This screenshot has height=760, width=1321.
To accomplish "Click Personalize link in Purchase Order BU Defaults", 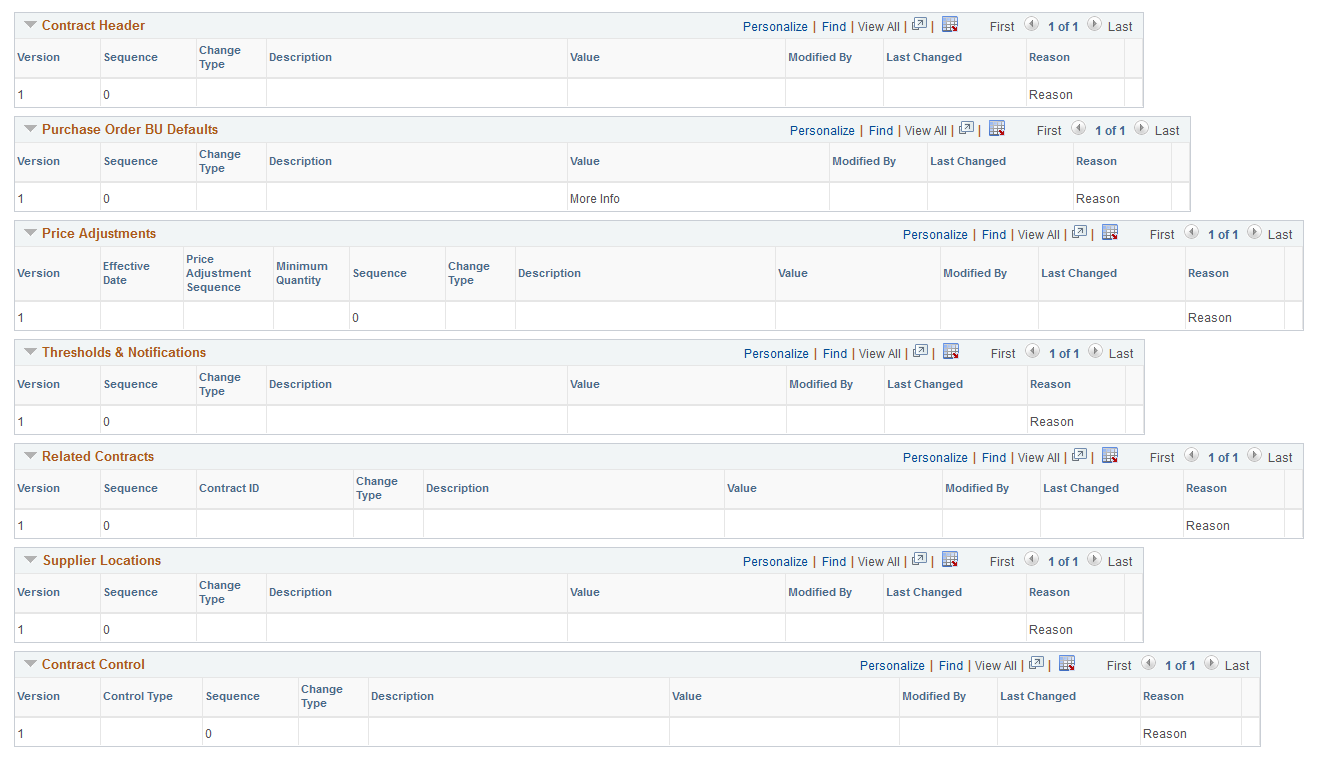I will (822, 130).
